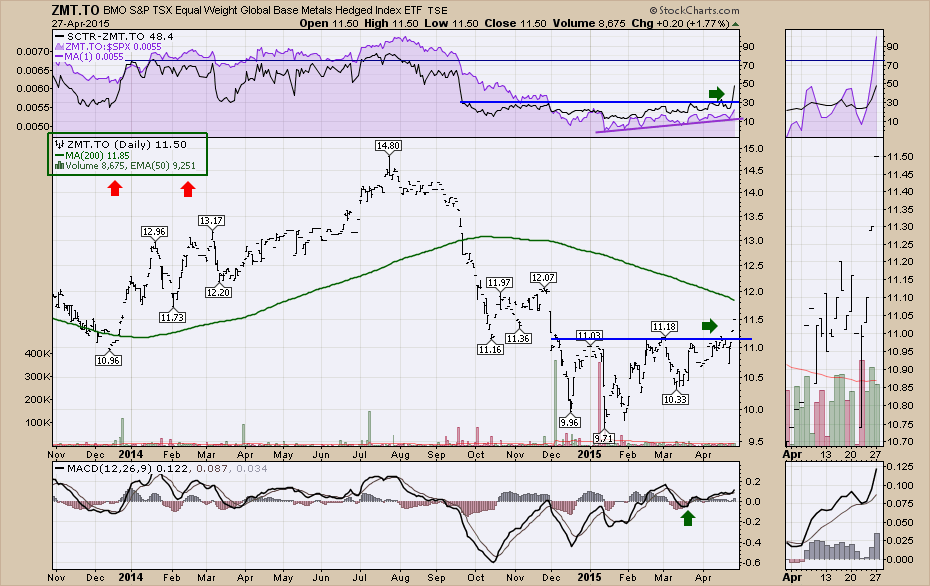The height and width of the screenshot is (586, 930).
Task: Click the 13.5 price axis label
Action: coord(753,216)
